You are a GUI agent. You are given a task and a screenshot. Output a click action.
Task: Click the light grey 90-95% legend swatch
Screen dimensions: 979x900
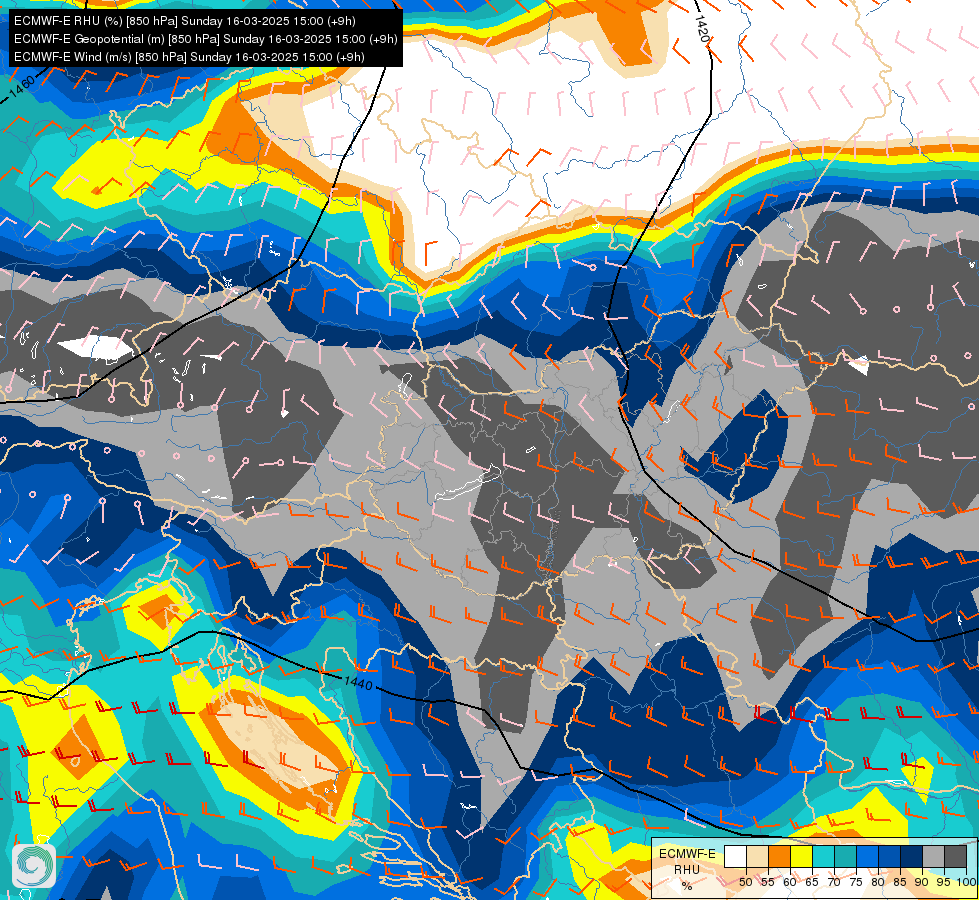pos(933,856)
